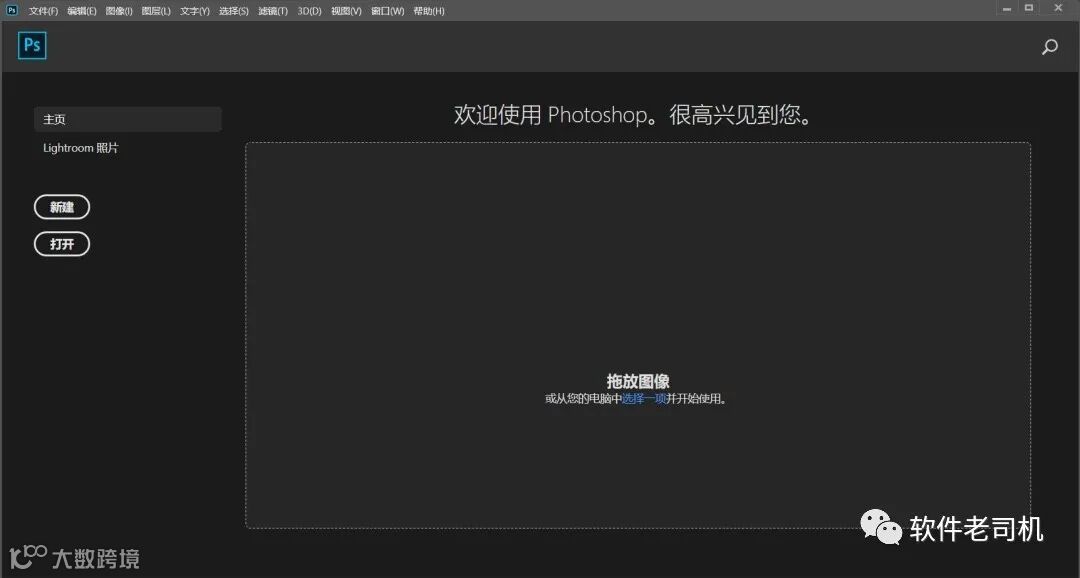1080x578 pixels.
Task: Open the 编辑(E) menu
Action: click(x=82, y=11)
